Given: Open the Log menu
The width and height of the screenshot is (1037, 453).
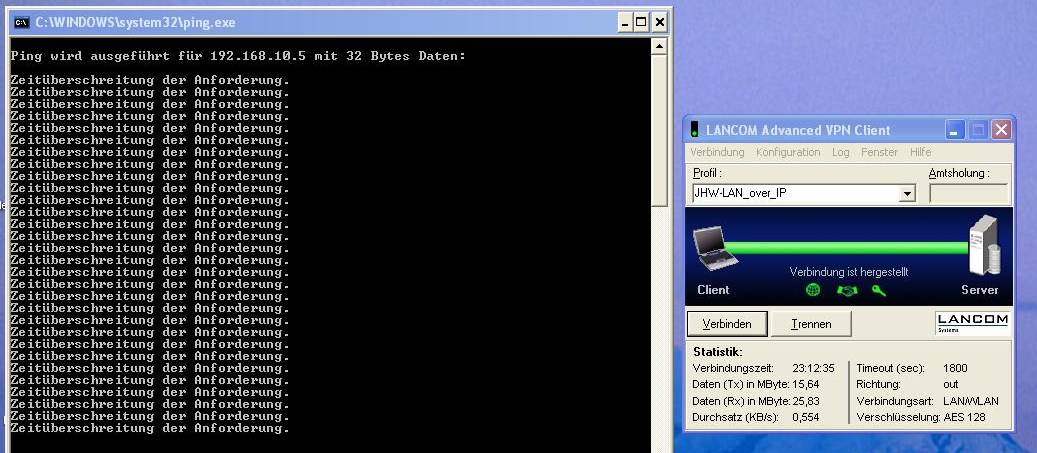Looking at the screenshot, I should [840, 152].
